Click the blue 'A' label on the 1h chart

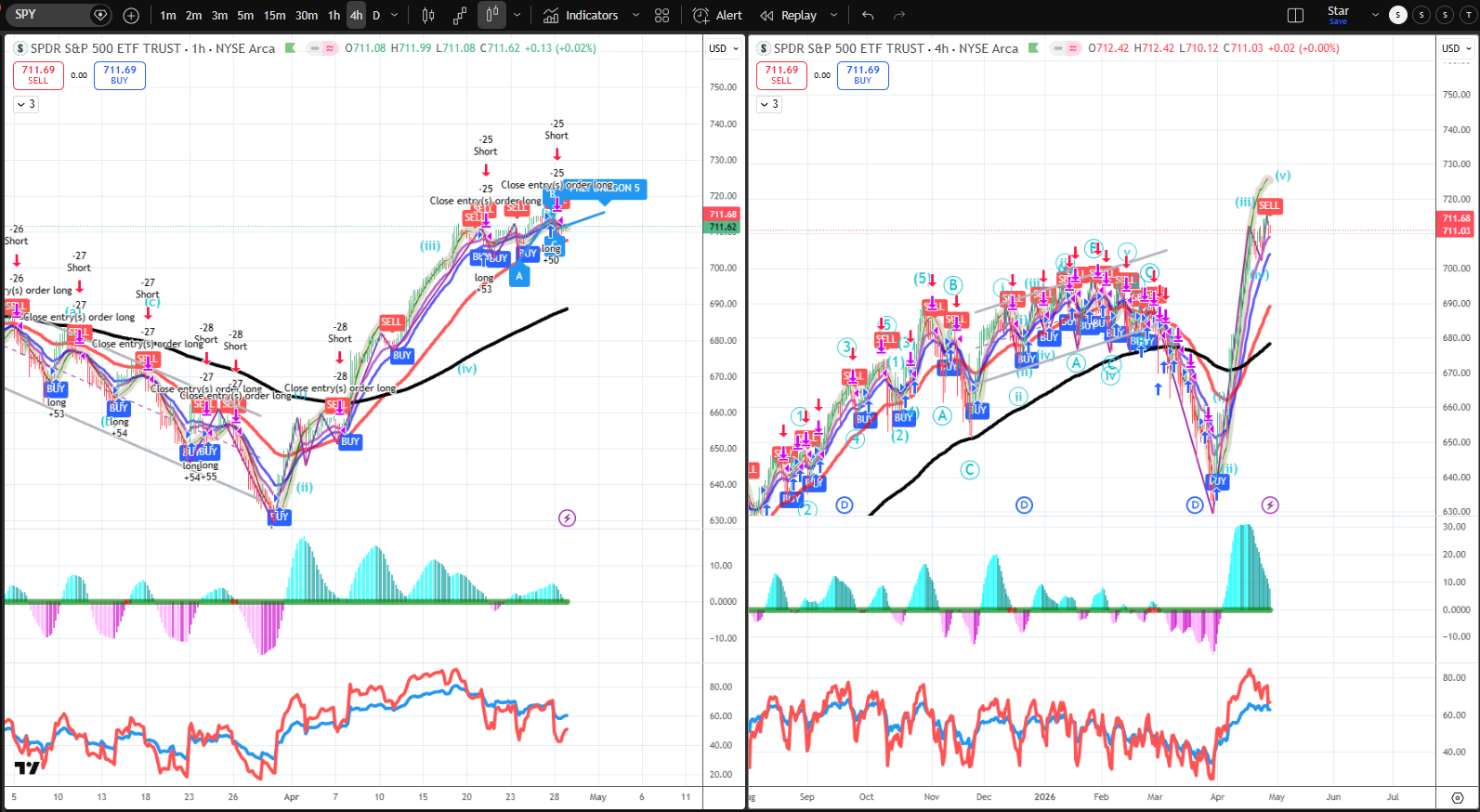[519, 276]
